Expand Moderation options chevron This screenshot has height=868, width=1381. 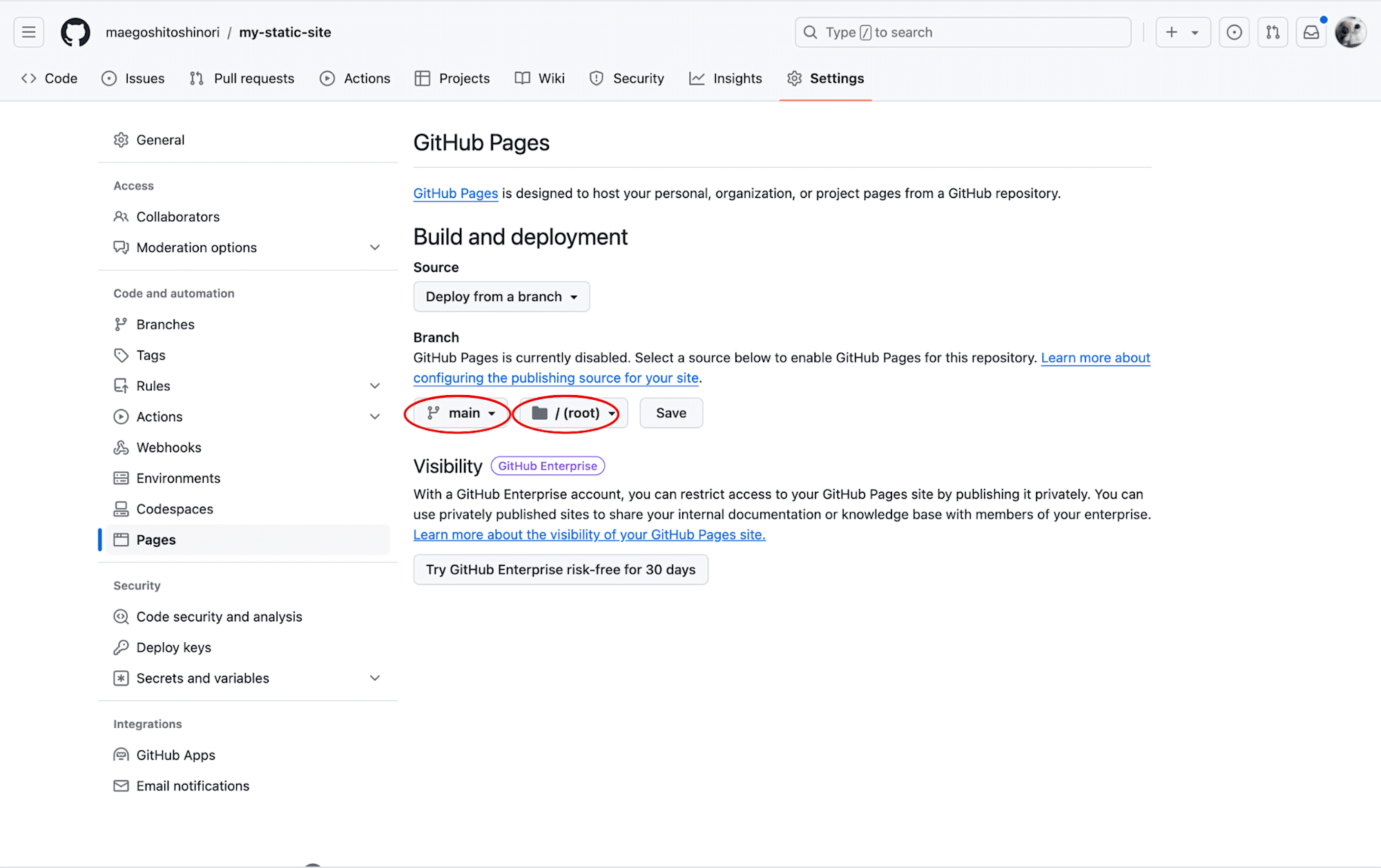coord(375,247)
